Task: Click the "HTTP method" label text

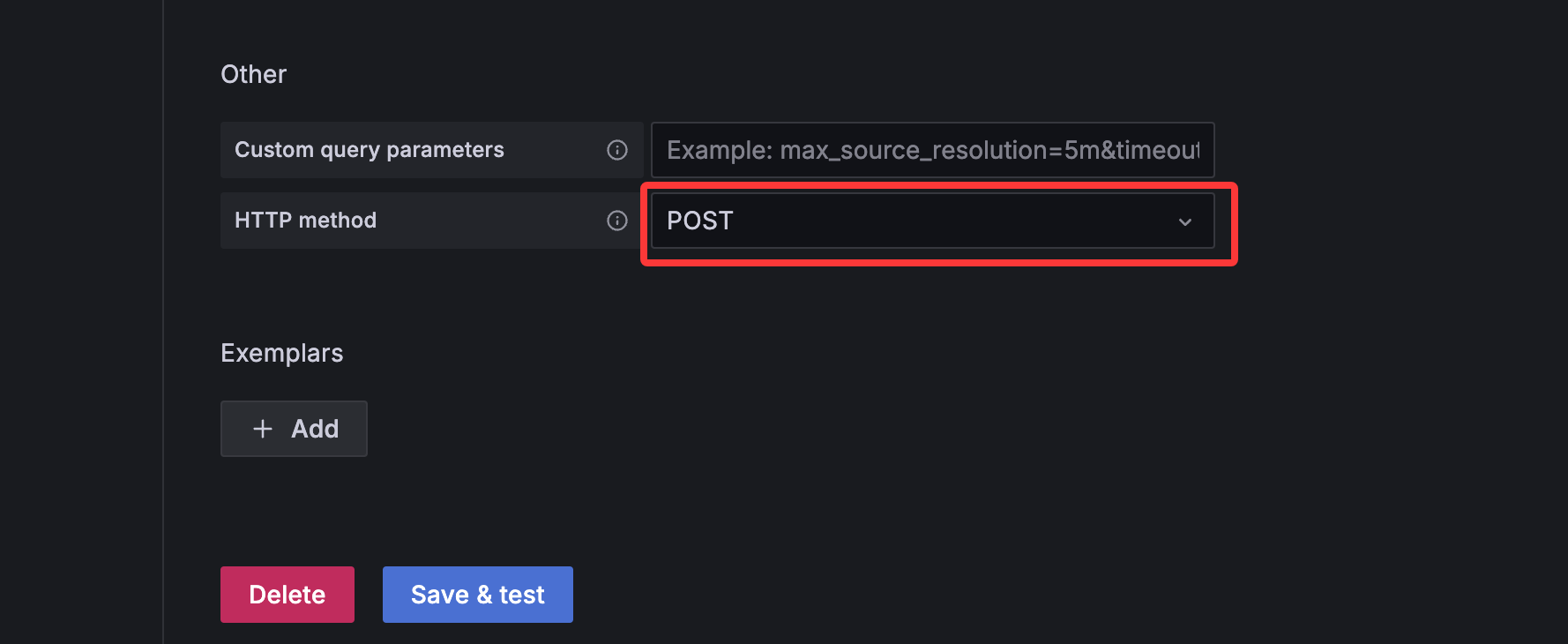Action: 305,221
